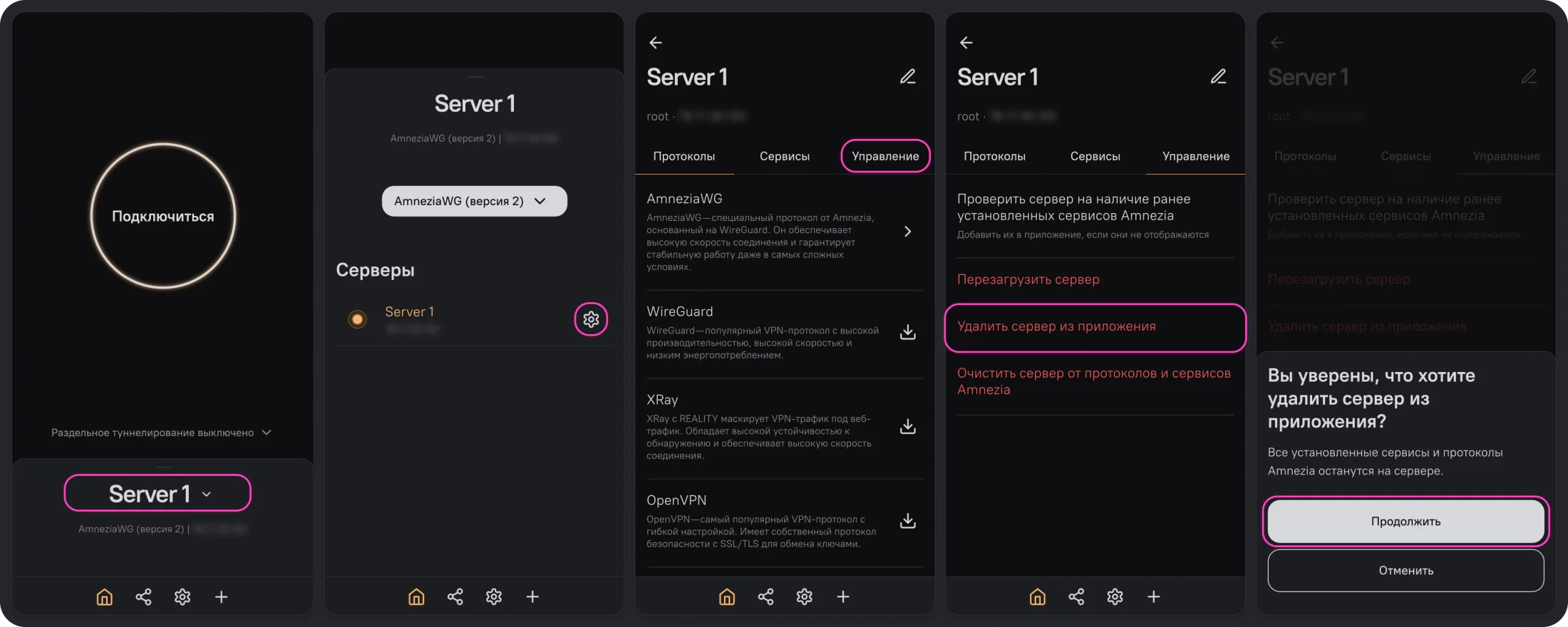Select Server 1 radio button in Серверы list
This screenshot has height=627, width=1568.
click(x=358, y=319)
